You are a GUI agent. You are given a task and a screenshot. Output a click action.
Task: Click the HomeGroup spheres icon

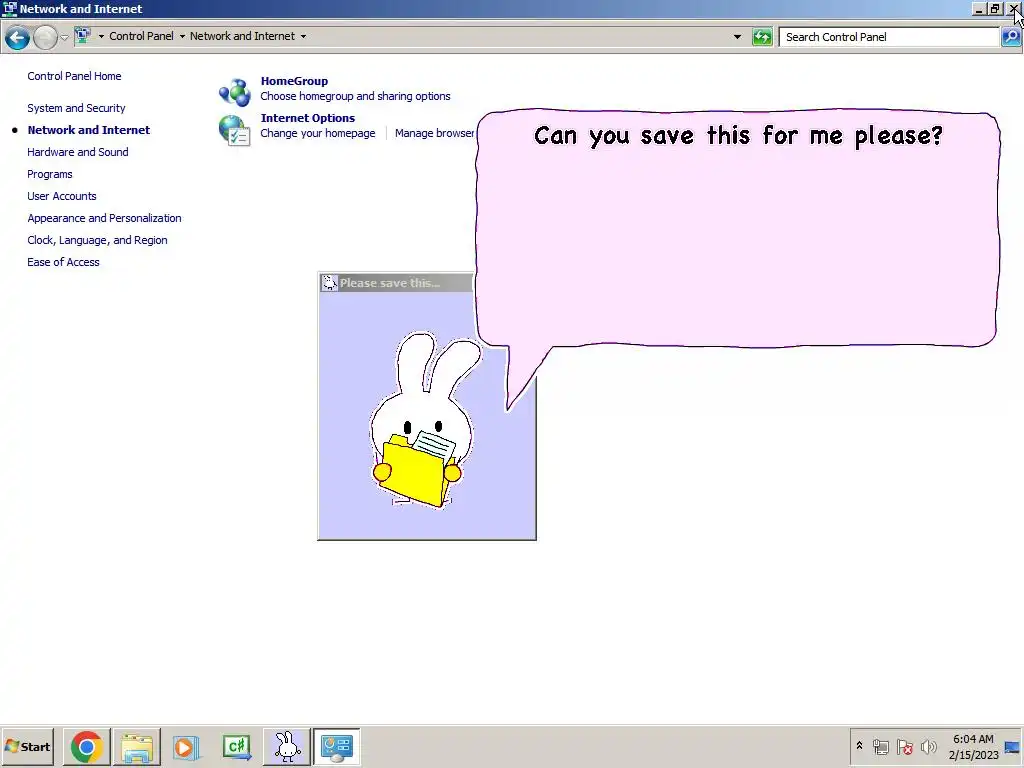(235, 91)
